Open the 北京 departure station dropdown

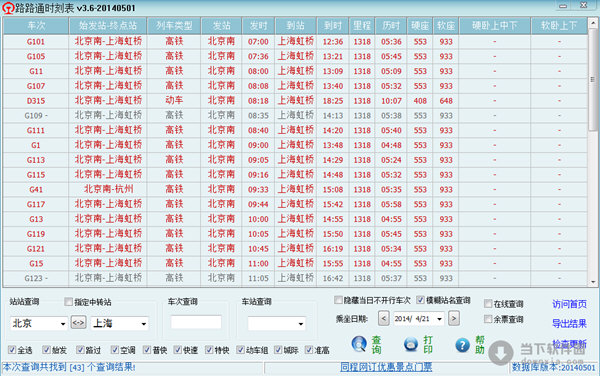pos(63,324)
